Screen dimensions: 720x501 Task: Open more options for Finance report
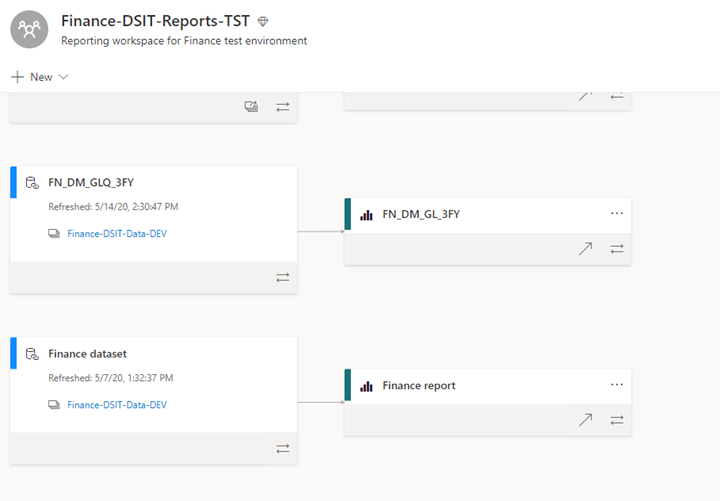click(617, 385)
